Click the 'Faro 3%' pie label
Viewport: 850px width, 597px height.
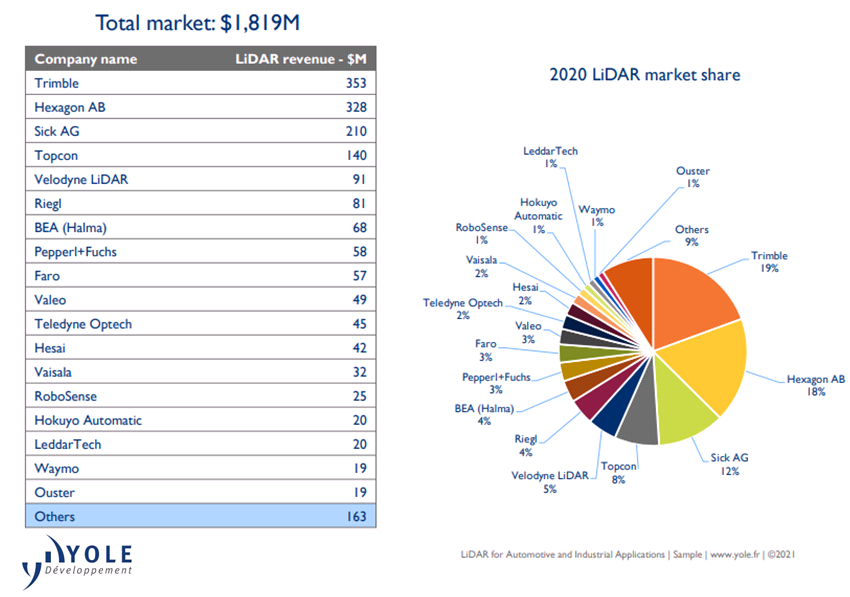[486, 350]
